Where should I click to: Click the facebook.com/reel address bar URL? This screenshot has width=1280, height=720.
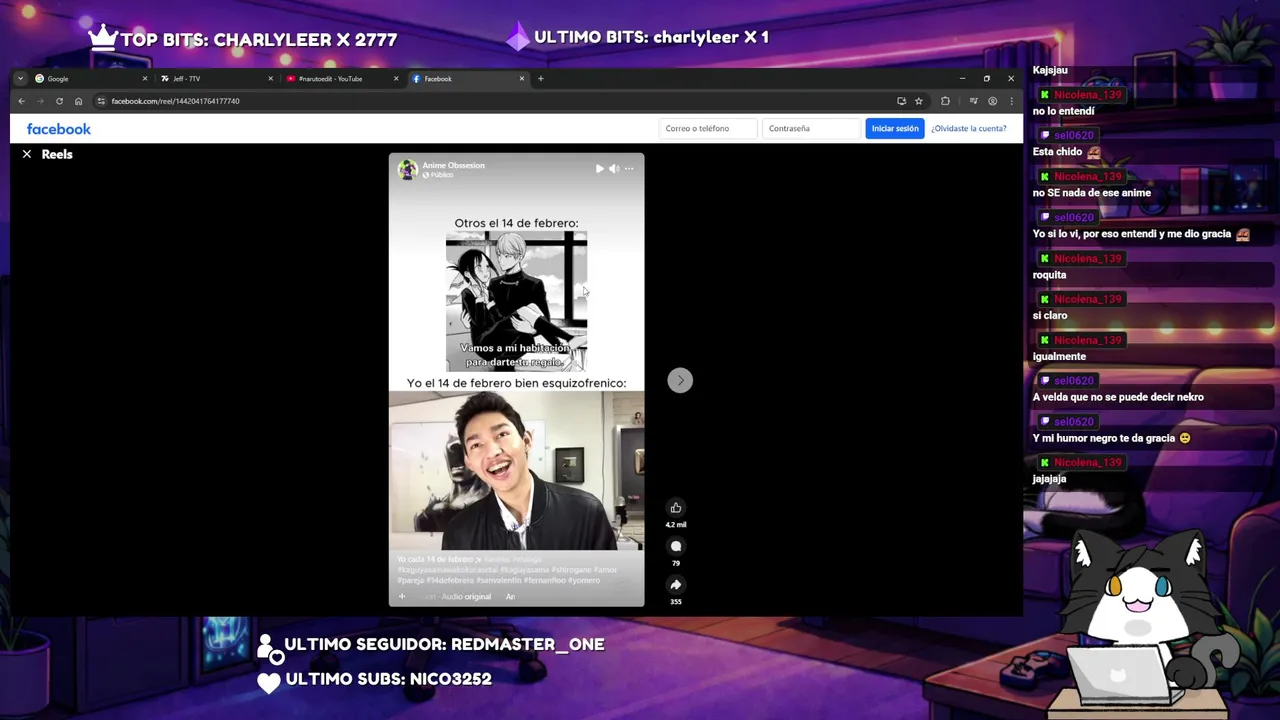click(x=175, y=101)
